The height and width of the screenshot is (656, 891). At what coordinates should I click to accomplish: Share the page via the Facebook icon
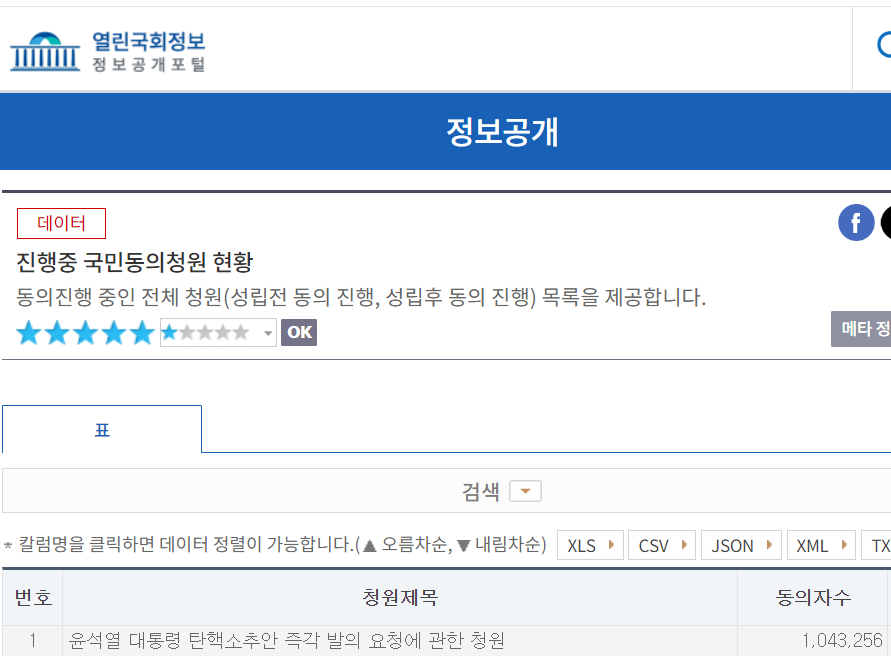pyautogui.click(x=856, y=222)
